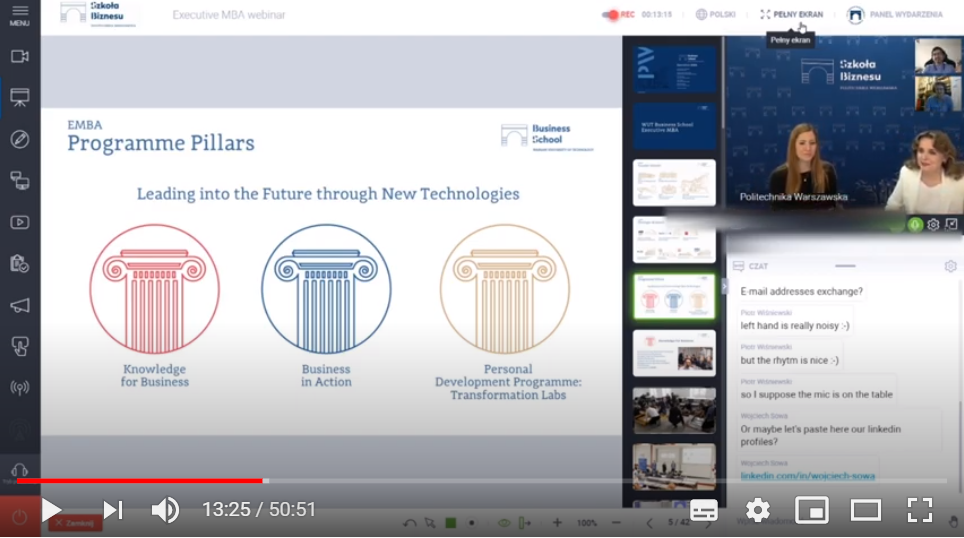Toggle YouTube subtitles on the video
This screenshot has width=964, height=538.
[x=704, y=510]
